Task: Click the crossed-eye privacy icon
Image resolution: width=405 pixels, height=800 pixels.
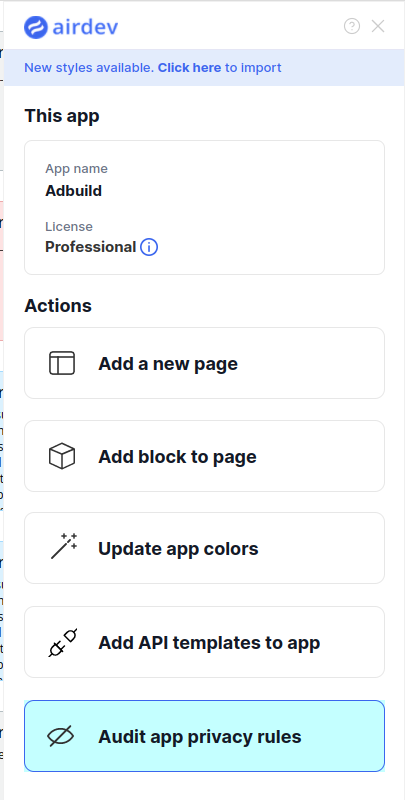Action: pyautogui.click(x=61, y=736)
